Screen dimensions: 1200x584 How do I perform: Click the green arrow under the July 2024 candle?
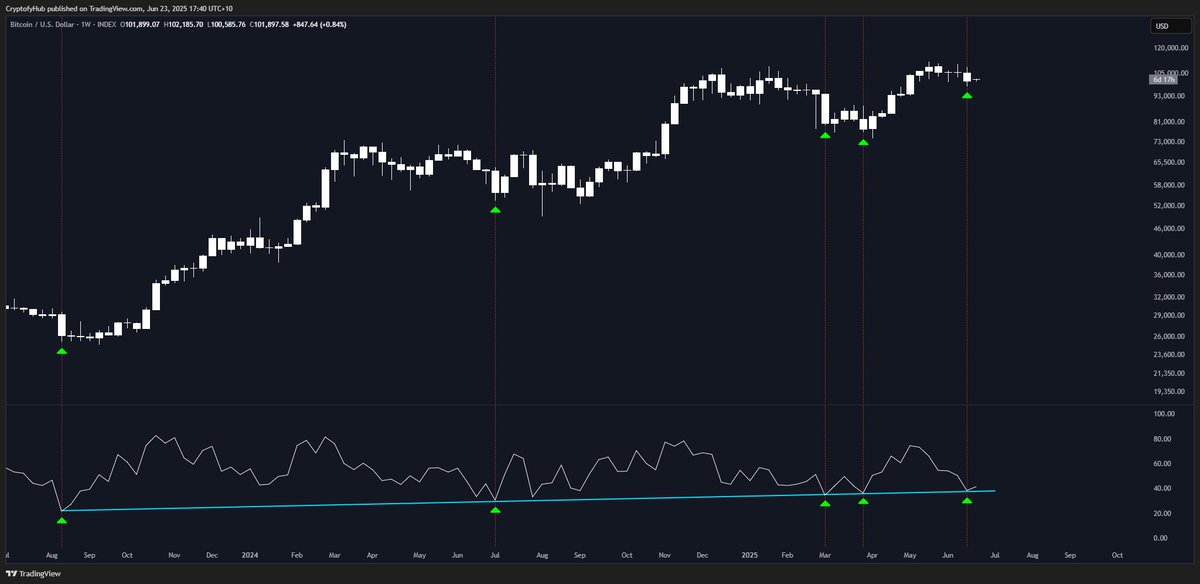(x=495, y=210)
